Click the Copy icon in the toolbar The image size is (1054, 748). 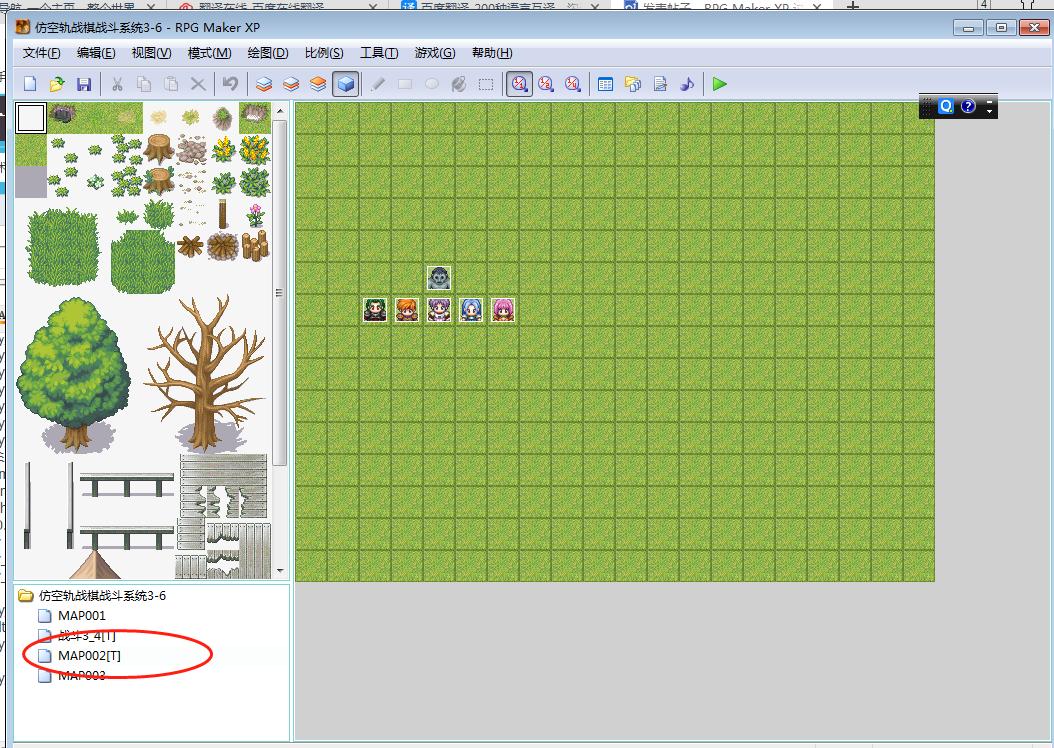[144, 84]
